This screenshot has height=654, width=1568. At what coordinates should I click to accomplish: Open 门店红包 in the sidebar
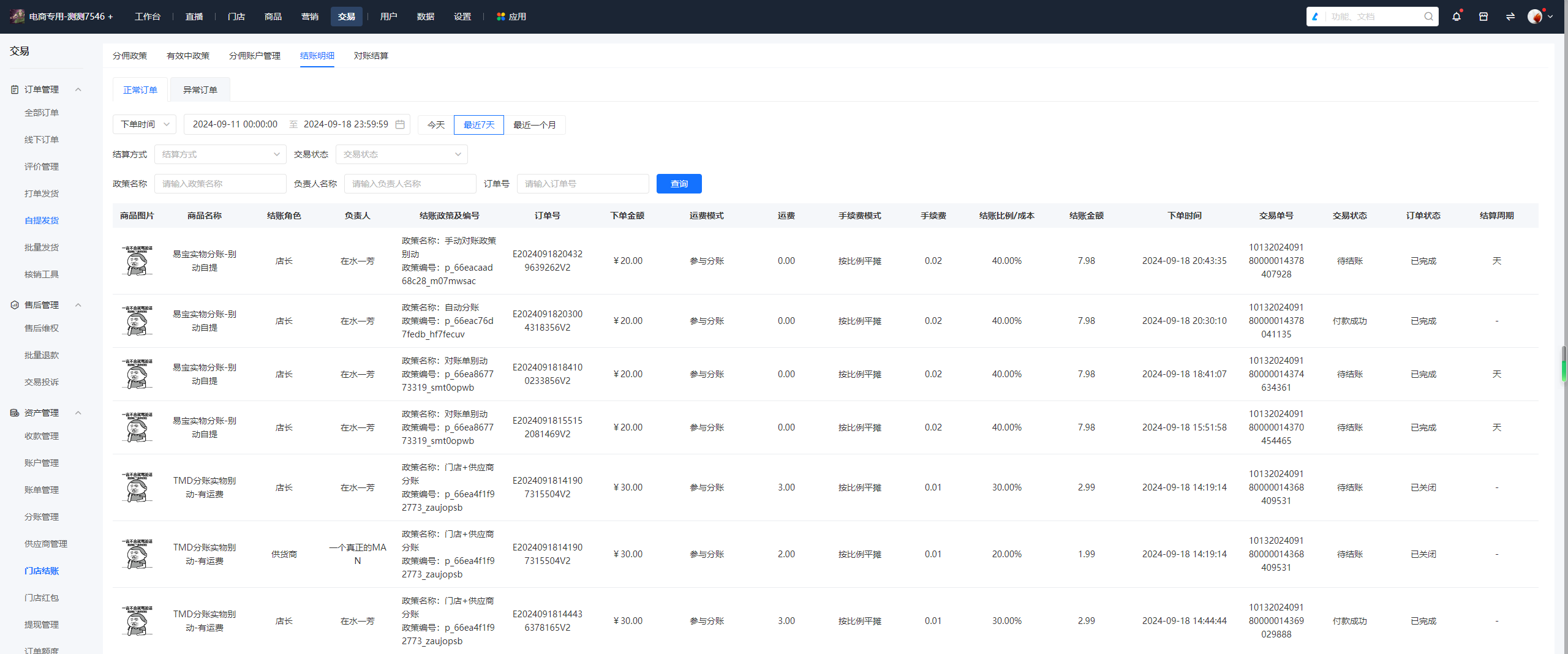[42, 598]
